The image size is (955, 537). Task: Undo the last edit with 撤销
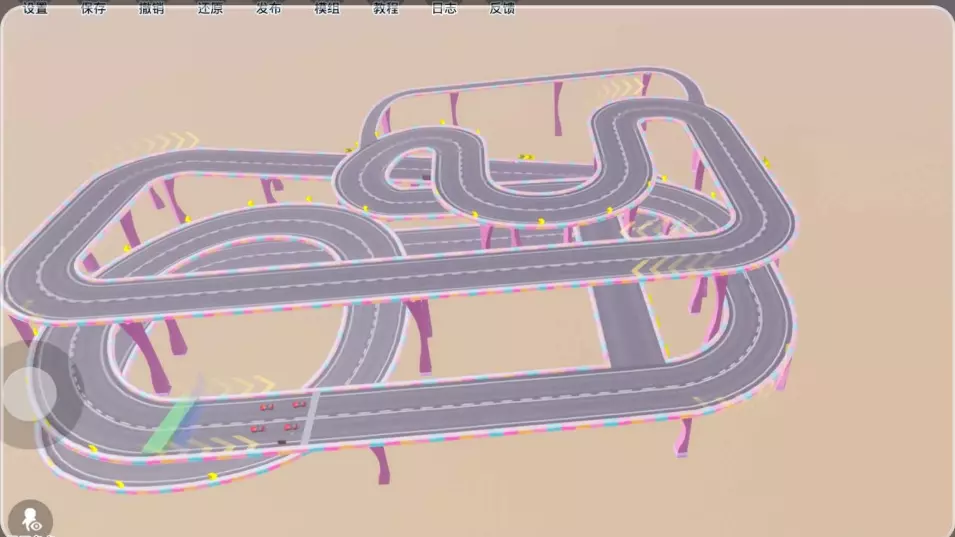(152, 8)
